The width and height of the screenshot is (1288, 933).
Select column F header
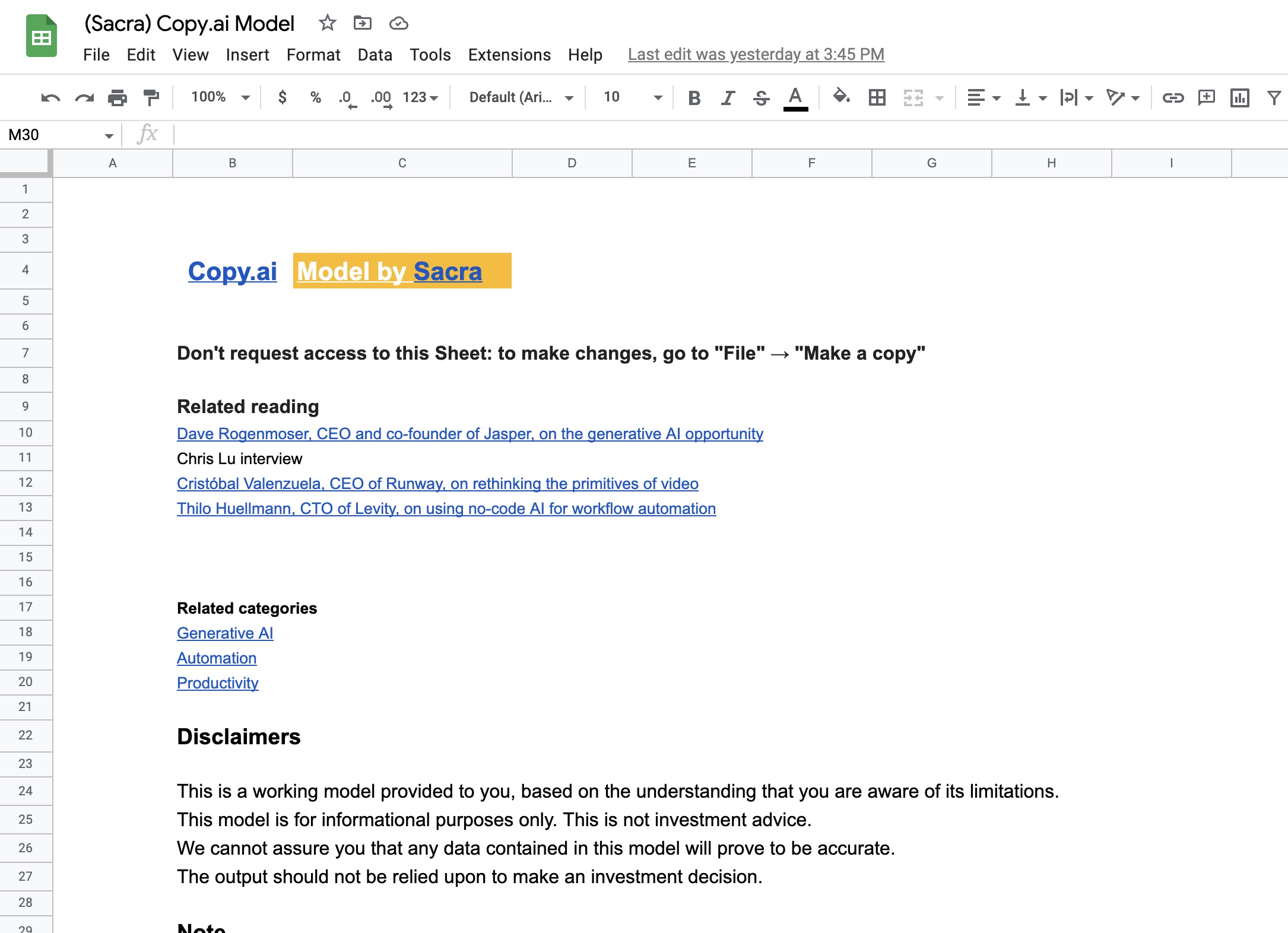(811, 163)
